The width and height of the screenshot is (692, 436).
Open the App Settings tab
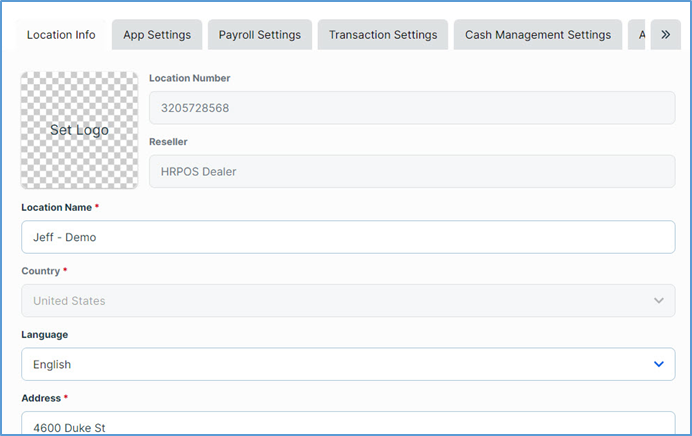(x=157, y=35)
